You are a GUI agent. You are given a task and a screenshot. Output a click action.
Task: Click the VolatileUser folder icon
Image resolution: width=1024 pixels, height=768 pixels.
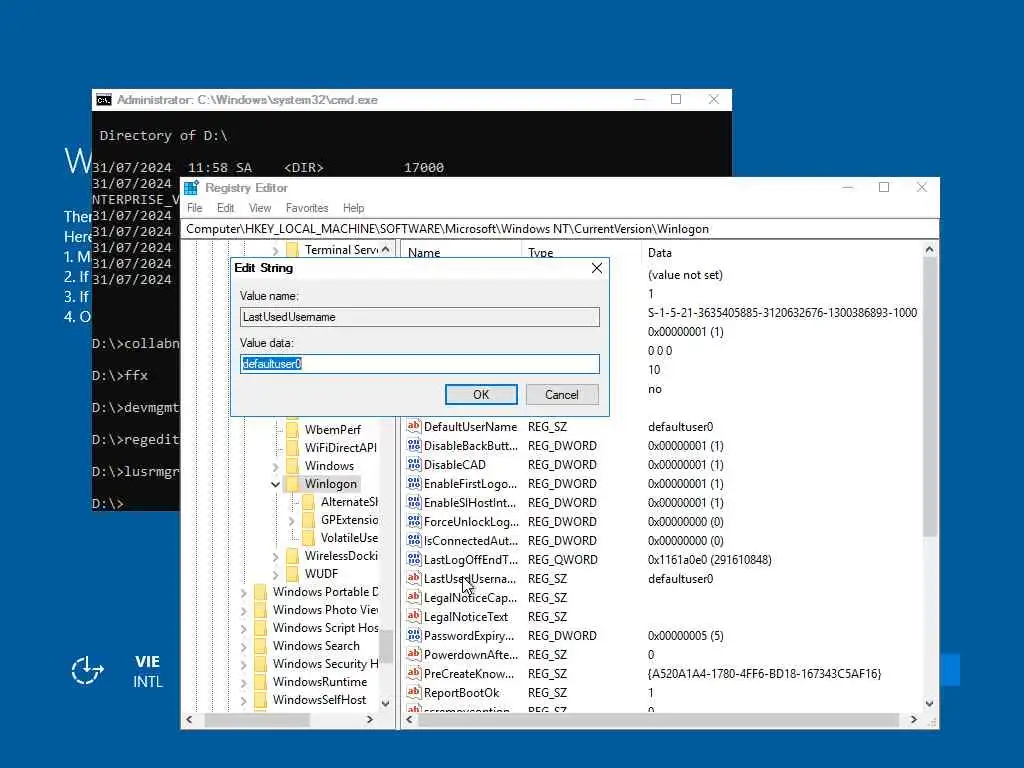click(x=309, y=537)
